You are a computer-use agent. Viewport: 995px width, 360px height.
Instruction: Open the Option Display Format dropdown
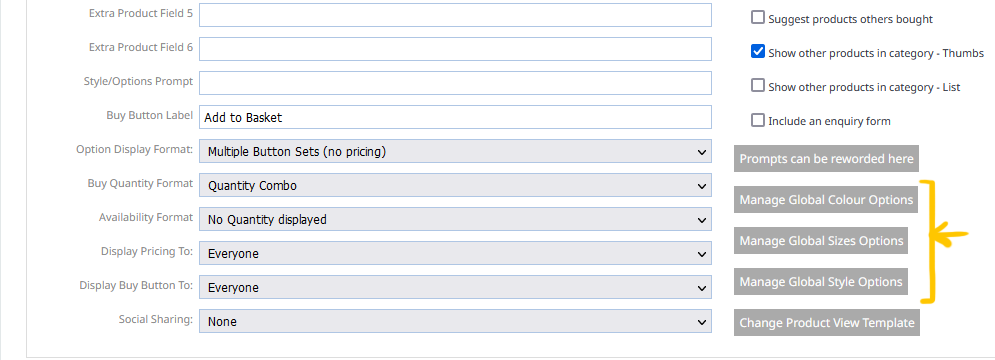(455, 152)
